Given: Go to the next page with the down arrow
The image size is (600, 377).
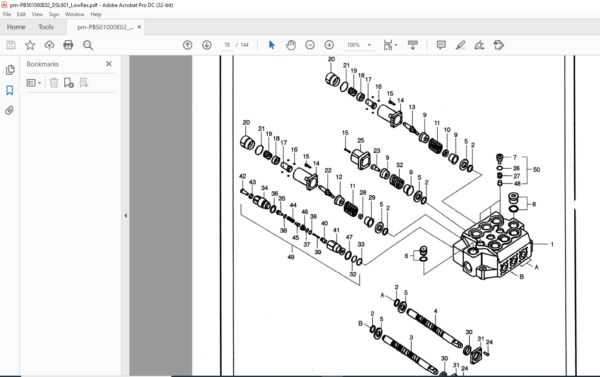Looking at the screenshot, I should coord(207,45).
